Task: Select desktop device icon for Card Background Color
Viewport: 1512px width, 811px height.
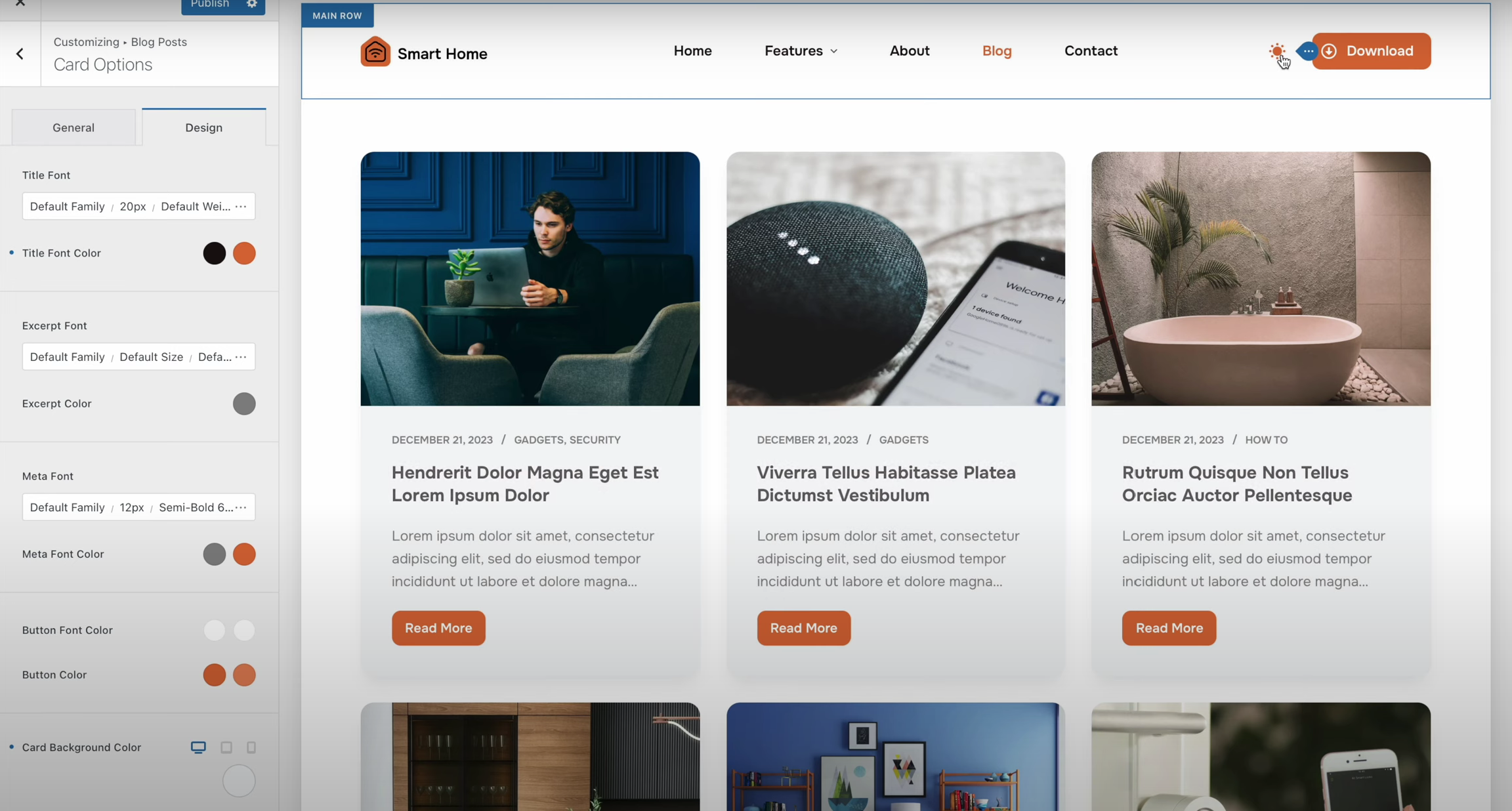Action: click(x=198, y=747)
